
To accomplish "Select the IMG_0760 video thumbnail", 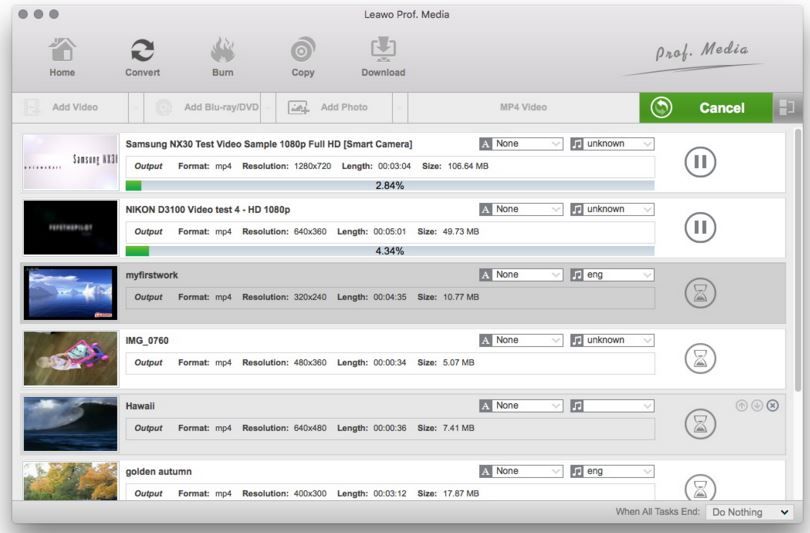I will 71,358.
